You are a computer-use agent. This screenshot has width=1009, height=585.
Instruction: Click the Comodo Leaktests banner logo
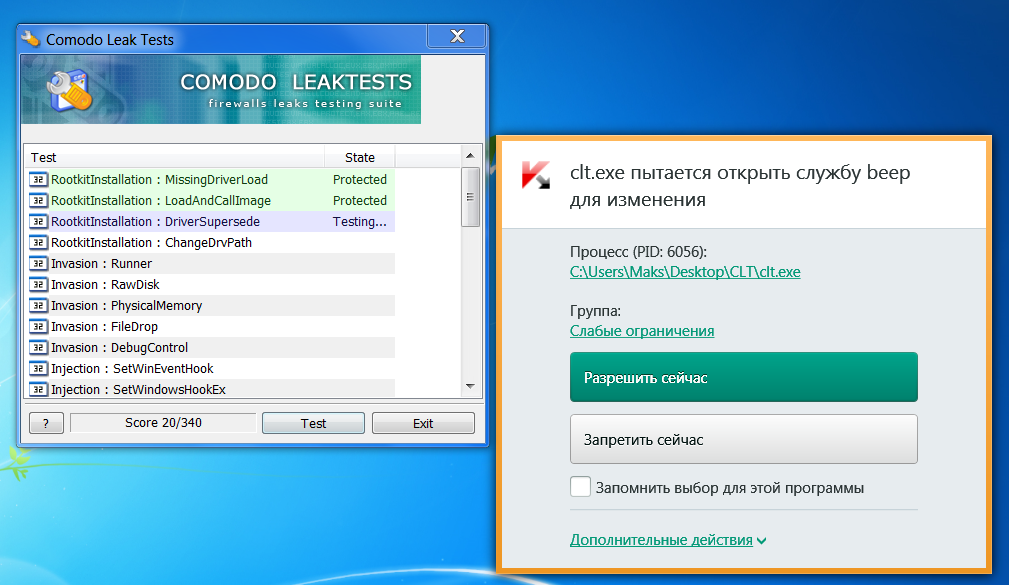pos(69,90)
